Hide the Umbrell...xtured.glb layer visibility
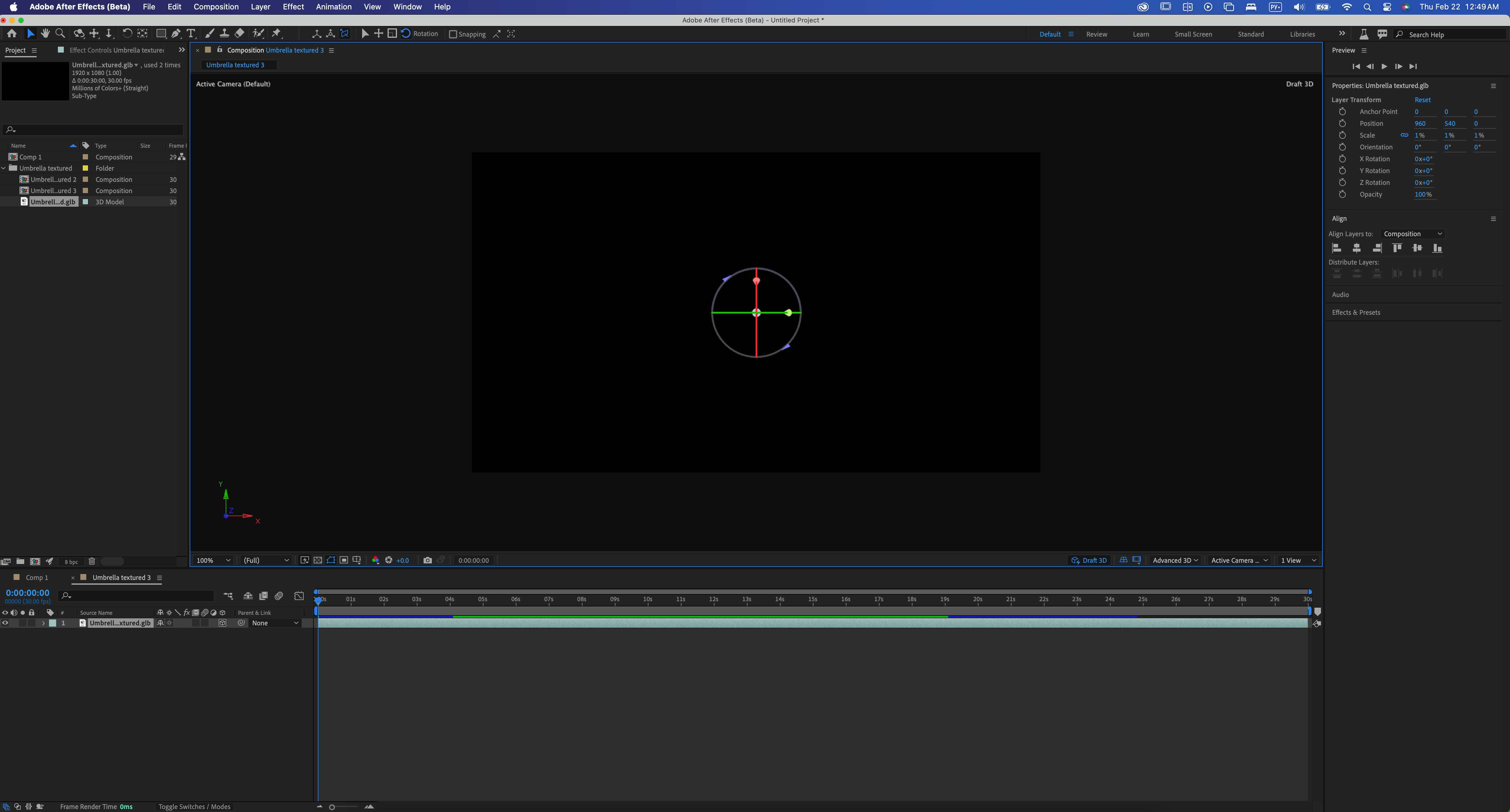1510x812 pixels. [x=5, y=623]
